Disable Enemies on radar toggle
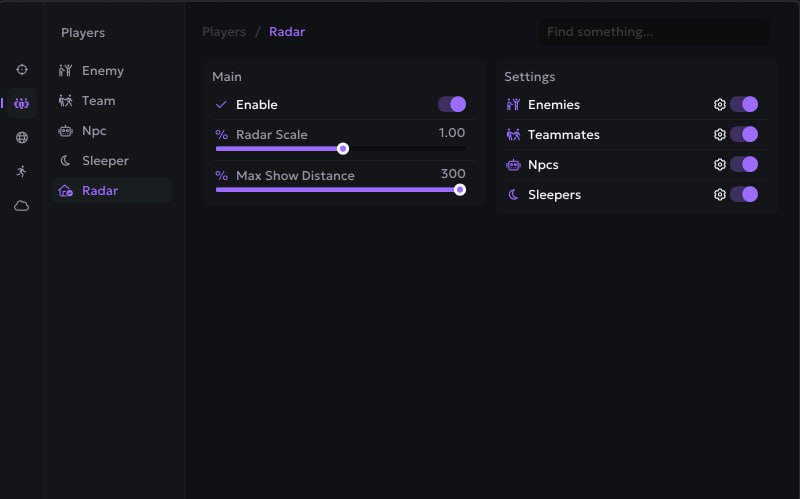Viewport: 800px width, 499px height. pos(744,105)
